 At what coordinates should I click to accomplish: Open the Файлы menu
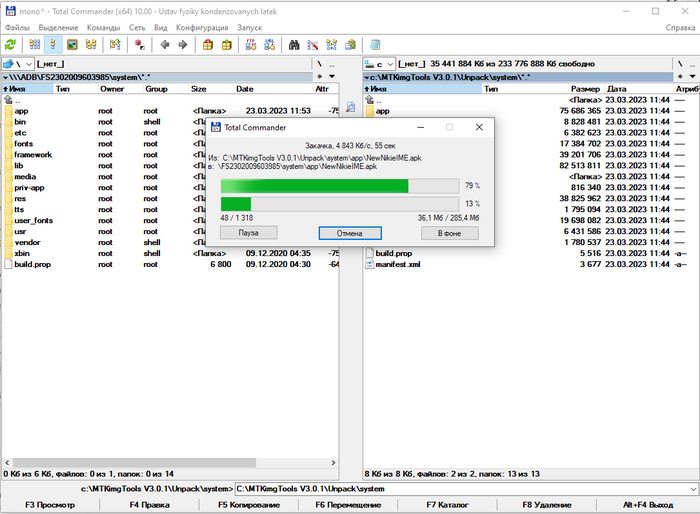(17, 28)
